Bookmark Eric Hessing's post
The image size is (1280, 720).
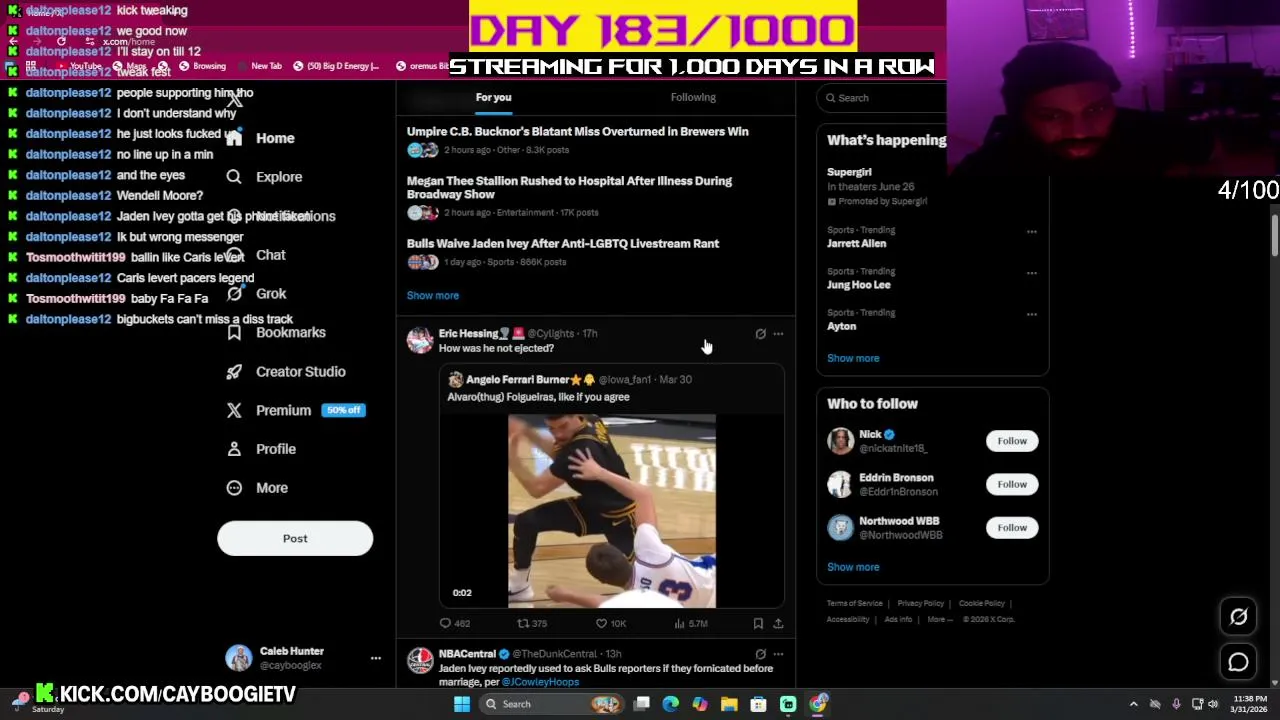tap(758, 623)
